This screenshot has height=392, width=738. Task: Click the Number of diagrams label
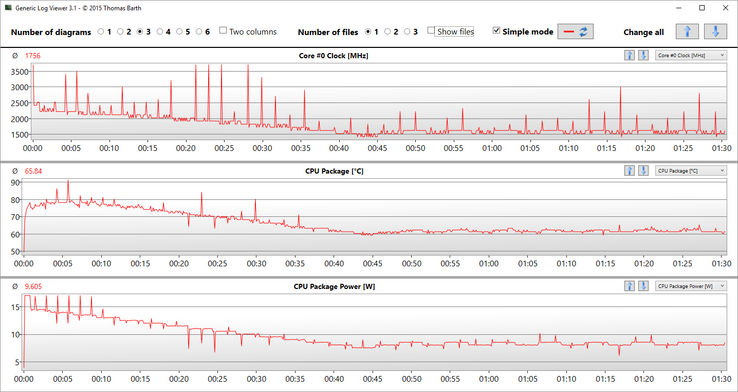point(51,32)
